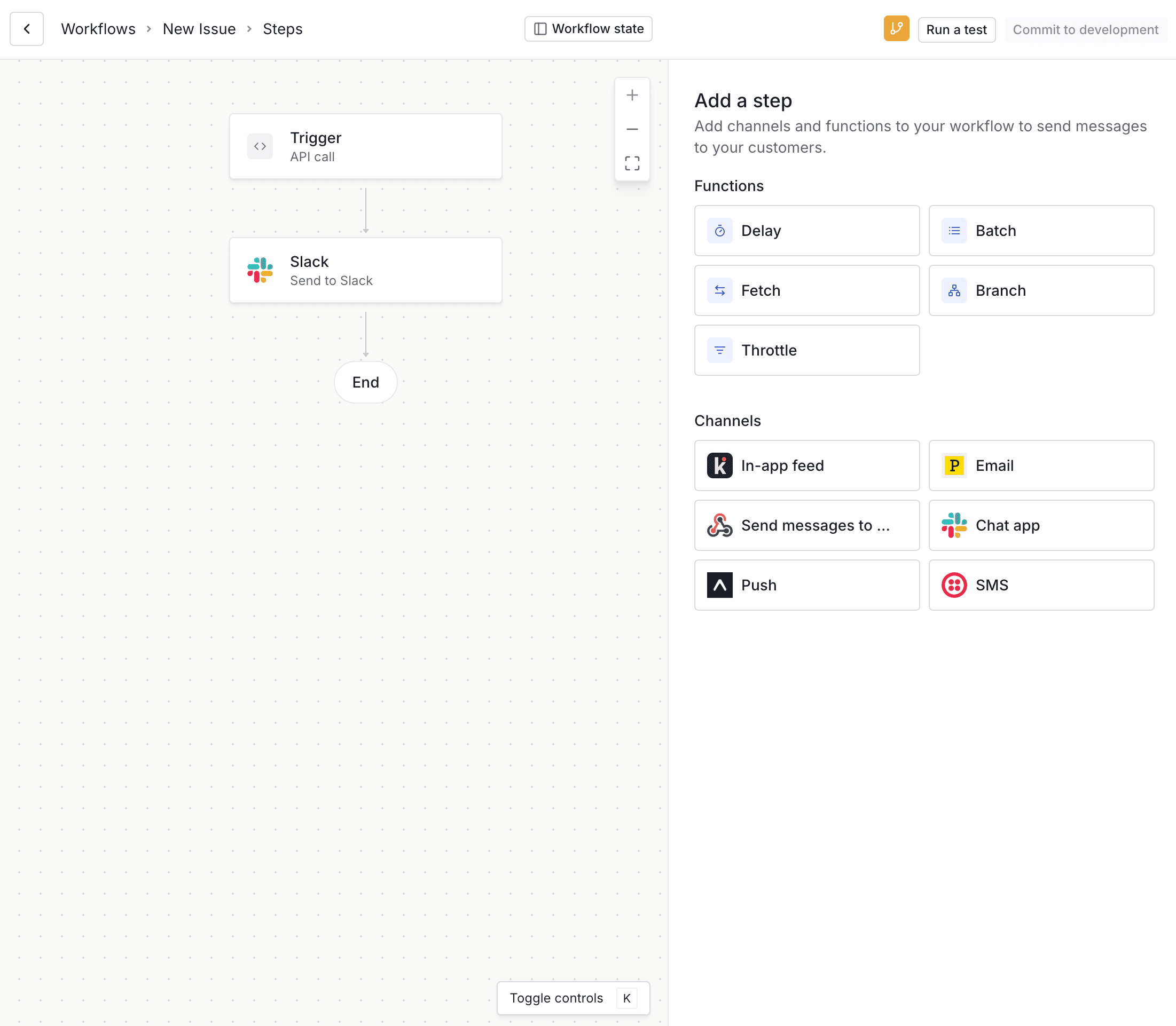Add a Batch function to the workflow
The height and width of the screenshot is (1026, 1176).
[x=1040, y=231]
